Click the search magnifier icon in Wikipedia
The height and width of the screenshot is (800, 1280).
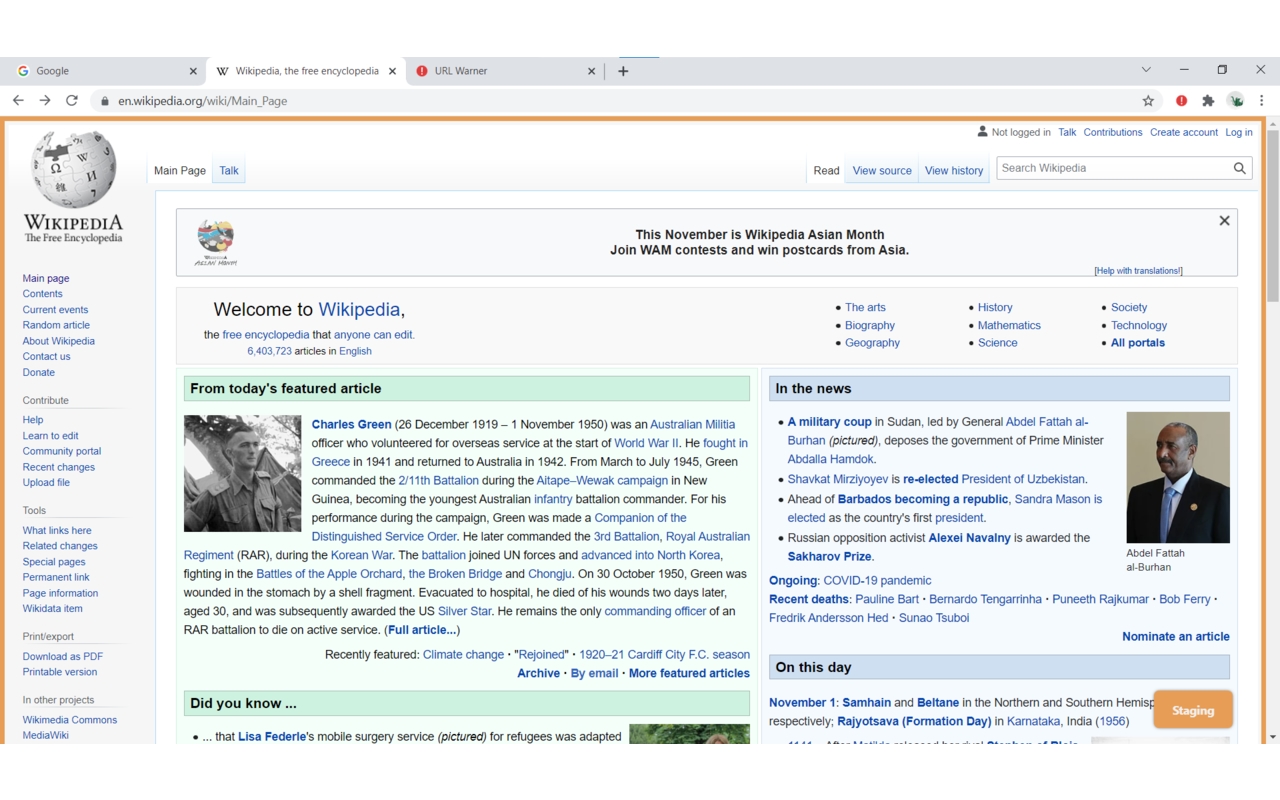(x=1240, y=168)
